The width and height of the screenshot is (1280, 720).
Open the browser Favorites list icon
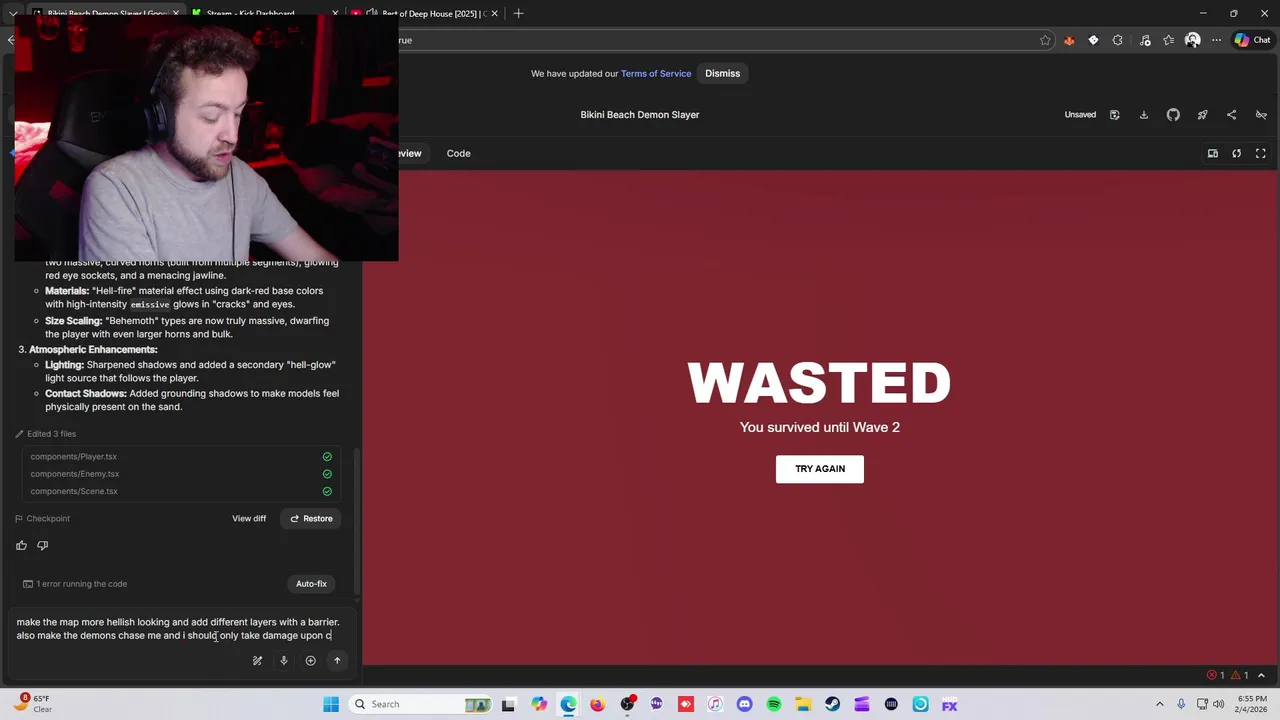[x=1168, y=40]
